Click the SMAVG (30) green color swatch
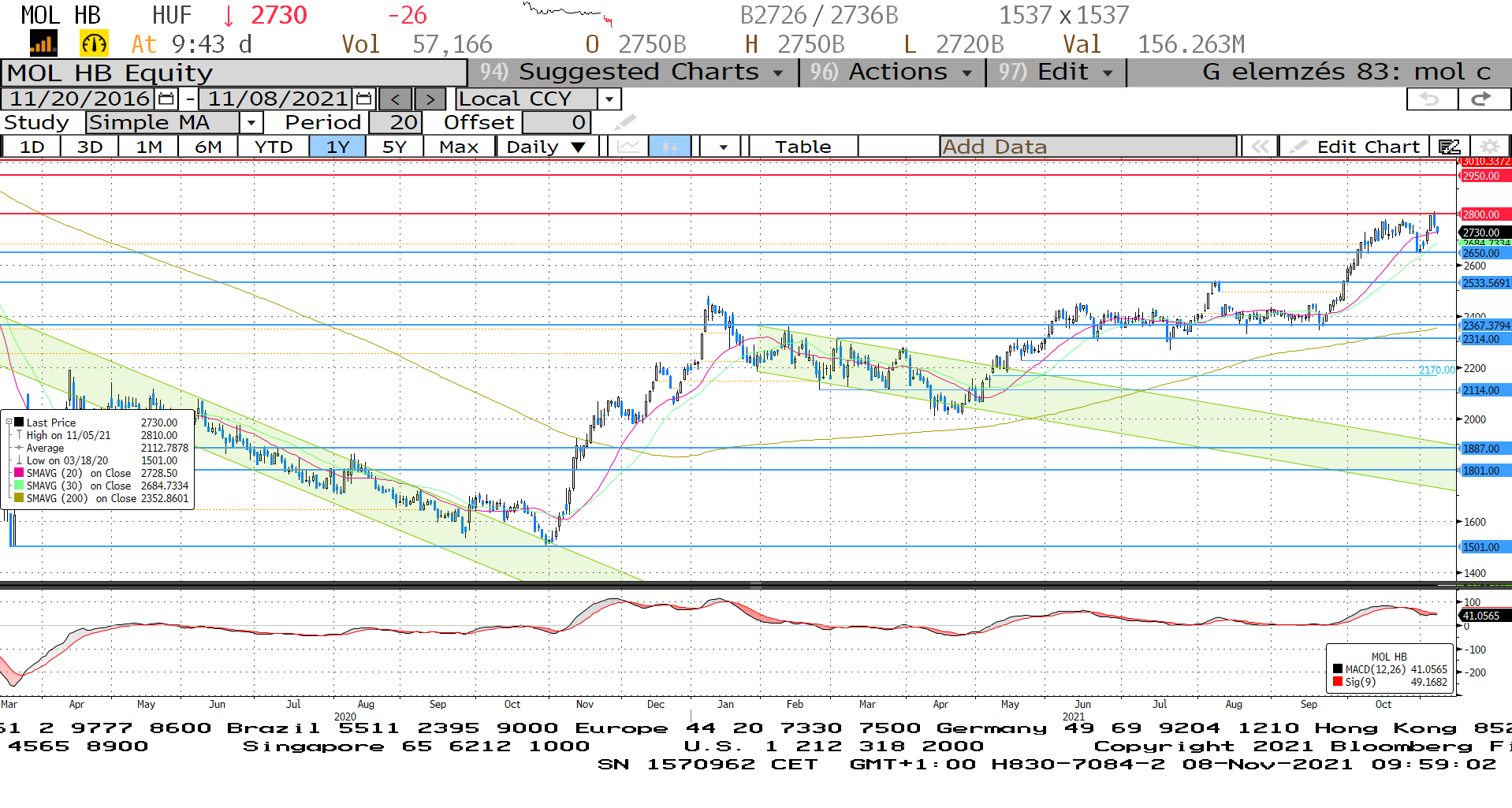The width and height of the screenshot is (1512, 808). (x=19, y=486)
